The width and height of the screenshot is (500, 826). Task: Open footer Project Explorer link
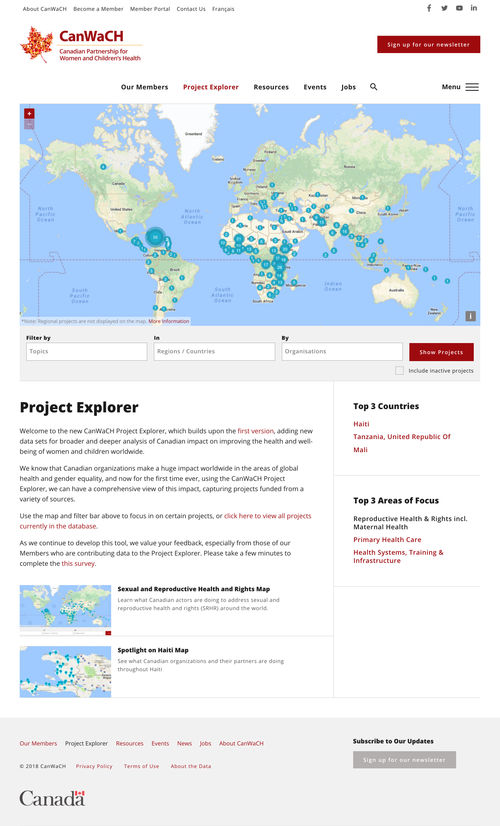[86, 743]
